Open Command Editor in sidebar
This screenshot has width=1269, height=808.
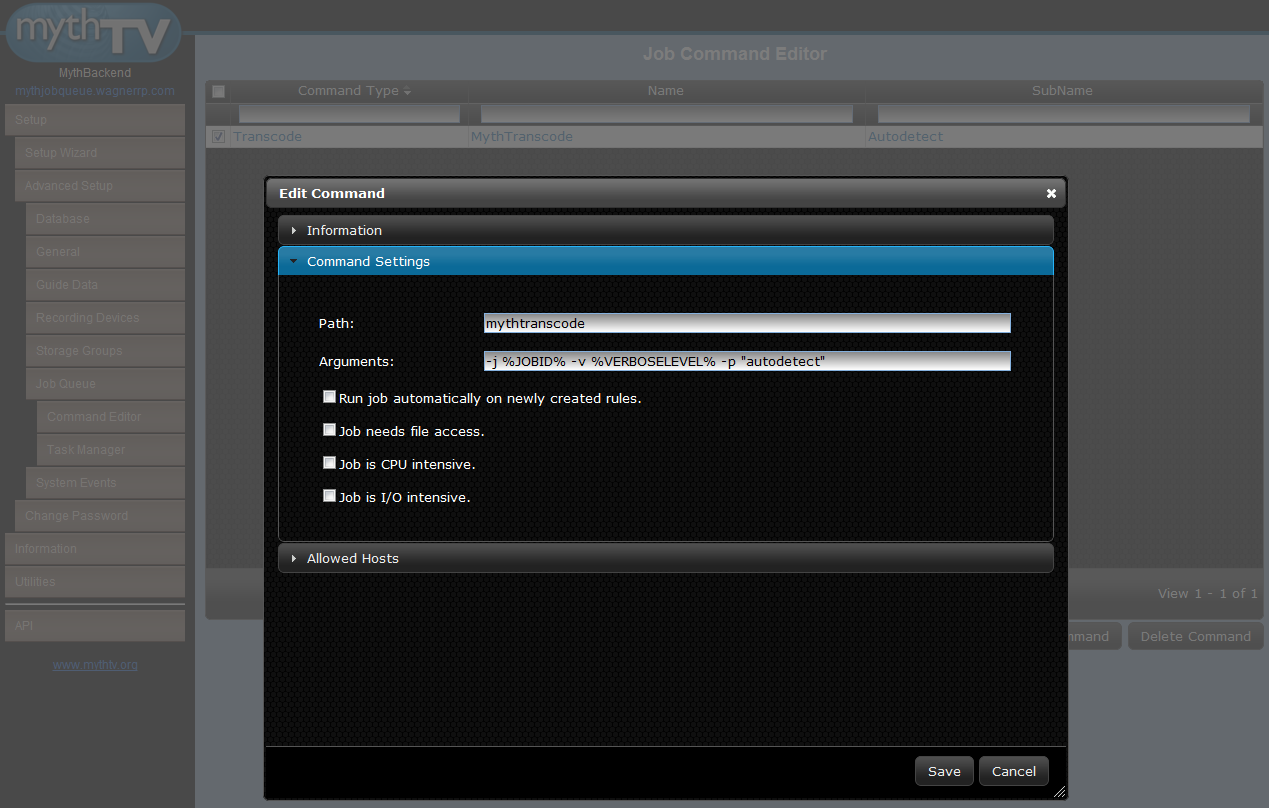[x=111, y=417]
